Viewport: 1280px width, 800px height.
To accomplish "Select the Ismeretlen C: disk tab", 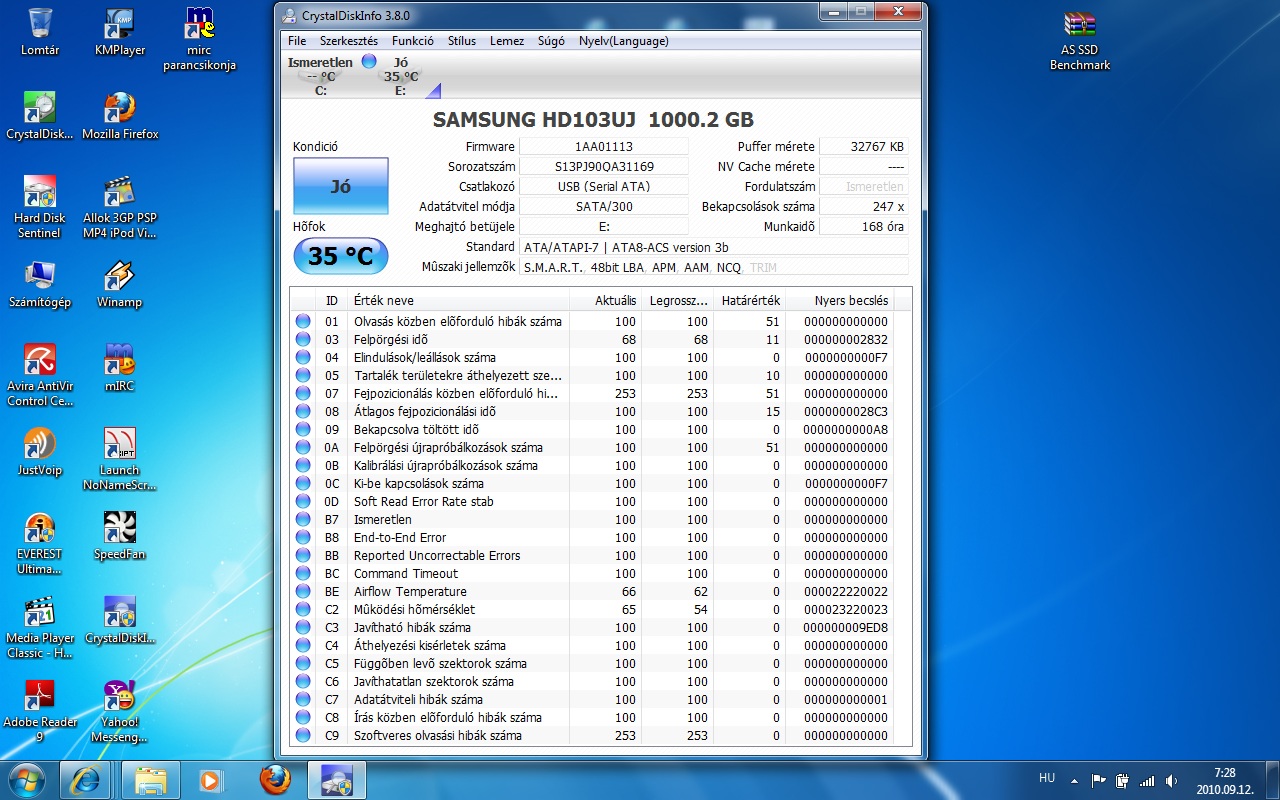I will pos(322,76).
